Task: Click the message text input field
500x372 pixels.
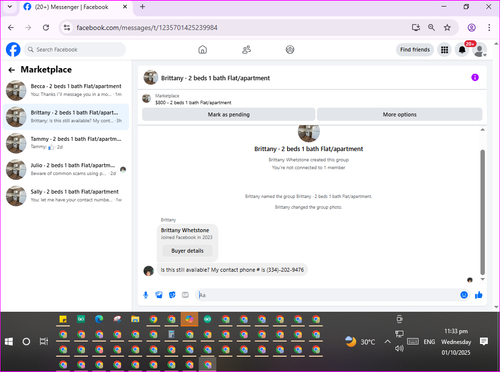Action: (327, 295)
